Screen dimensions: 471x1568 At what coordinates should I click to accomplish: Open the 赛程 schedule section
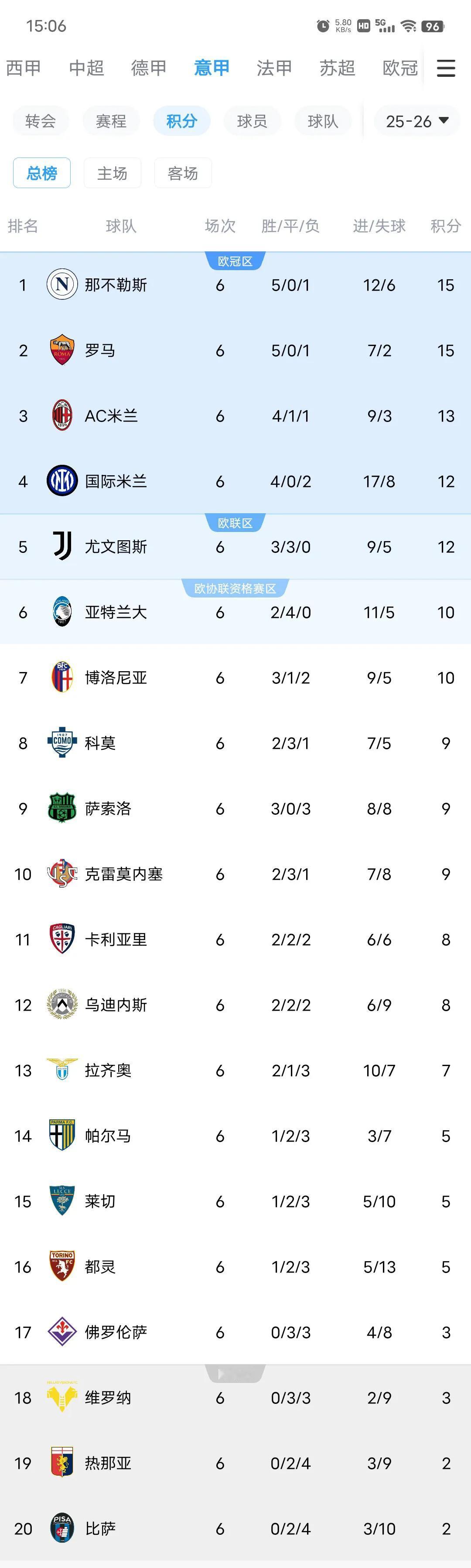(111, 121)
